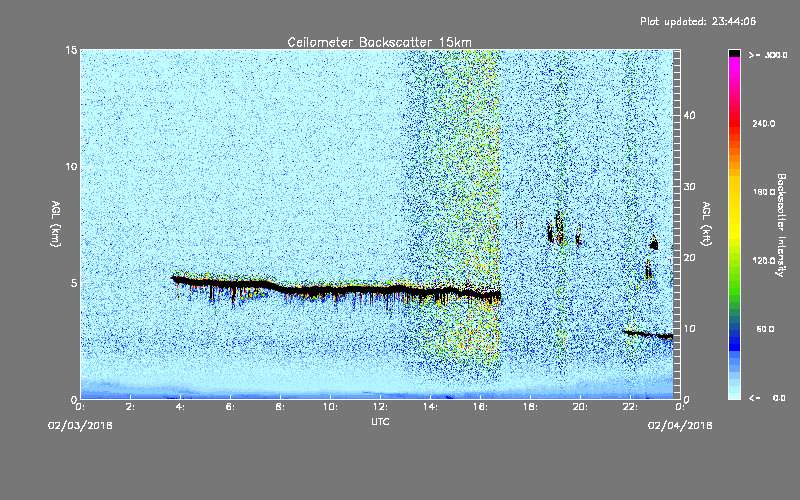Click the '15' tick on the km axis
The width and height of the screenshot is (800, 500).
pos(71,50)
